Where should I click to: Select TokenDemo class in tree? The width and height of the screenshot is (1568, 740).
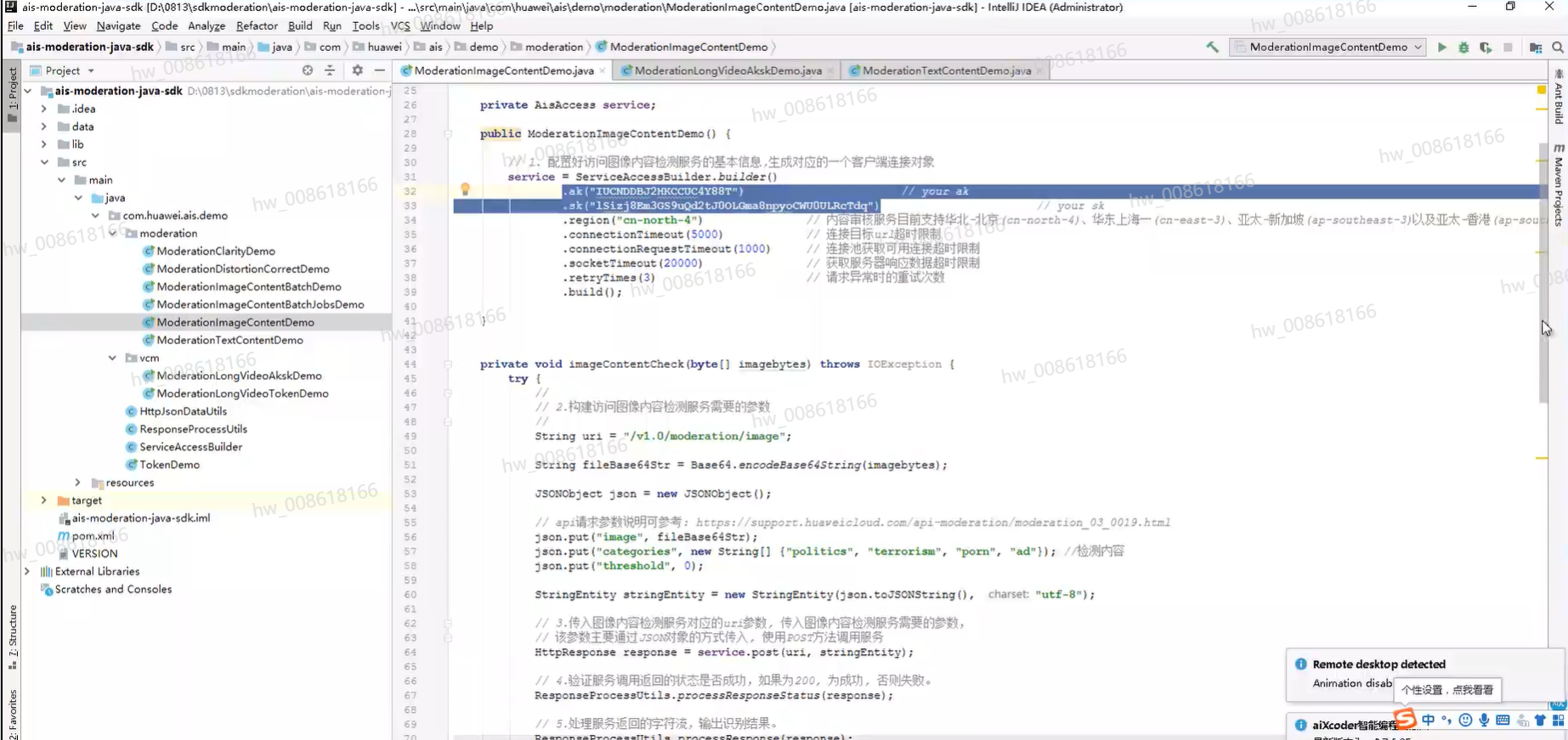click(x=169, y=465)
